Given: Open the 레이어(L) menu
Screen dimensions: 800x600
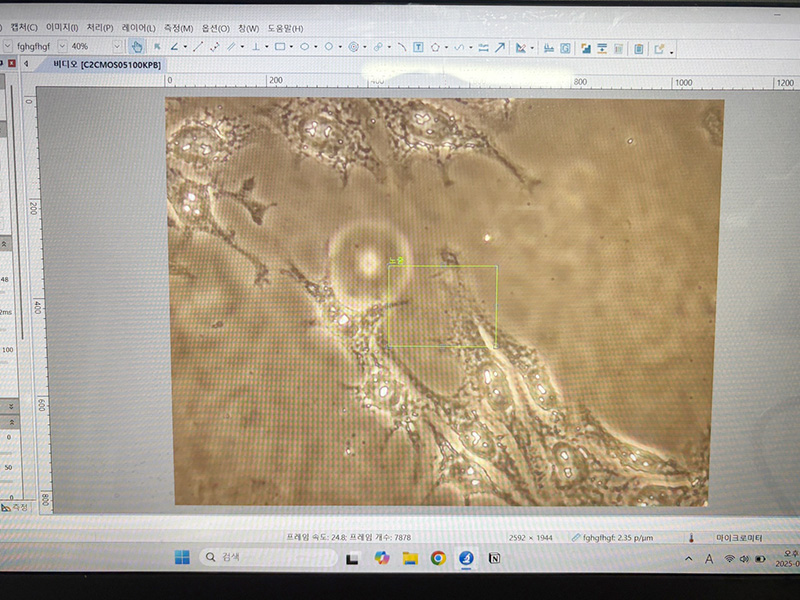Looking at the screenshot, I should point(138,28).
